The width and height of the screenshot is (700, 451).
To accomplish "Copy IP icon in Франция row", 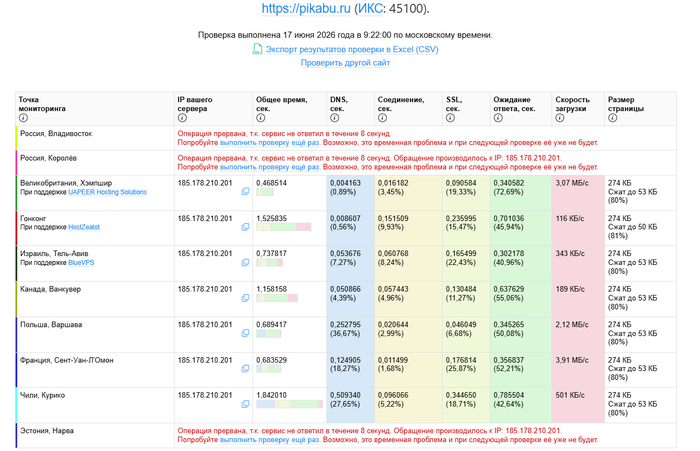I will (x=245, y=369).
